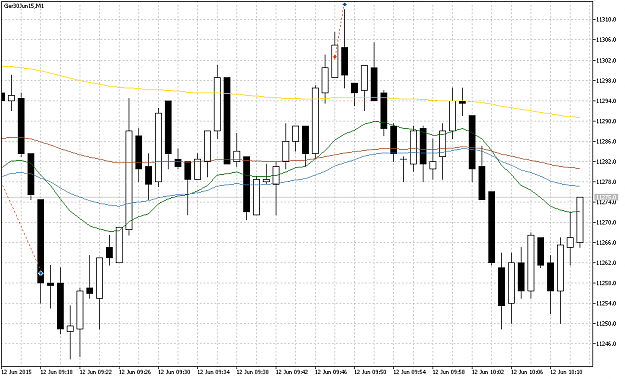Click the 11294.0 price axis label
625x379 pixels.
606,101
